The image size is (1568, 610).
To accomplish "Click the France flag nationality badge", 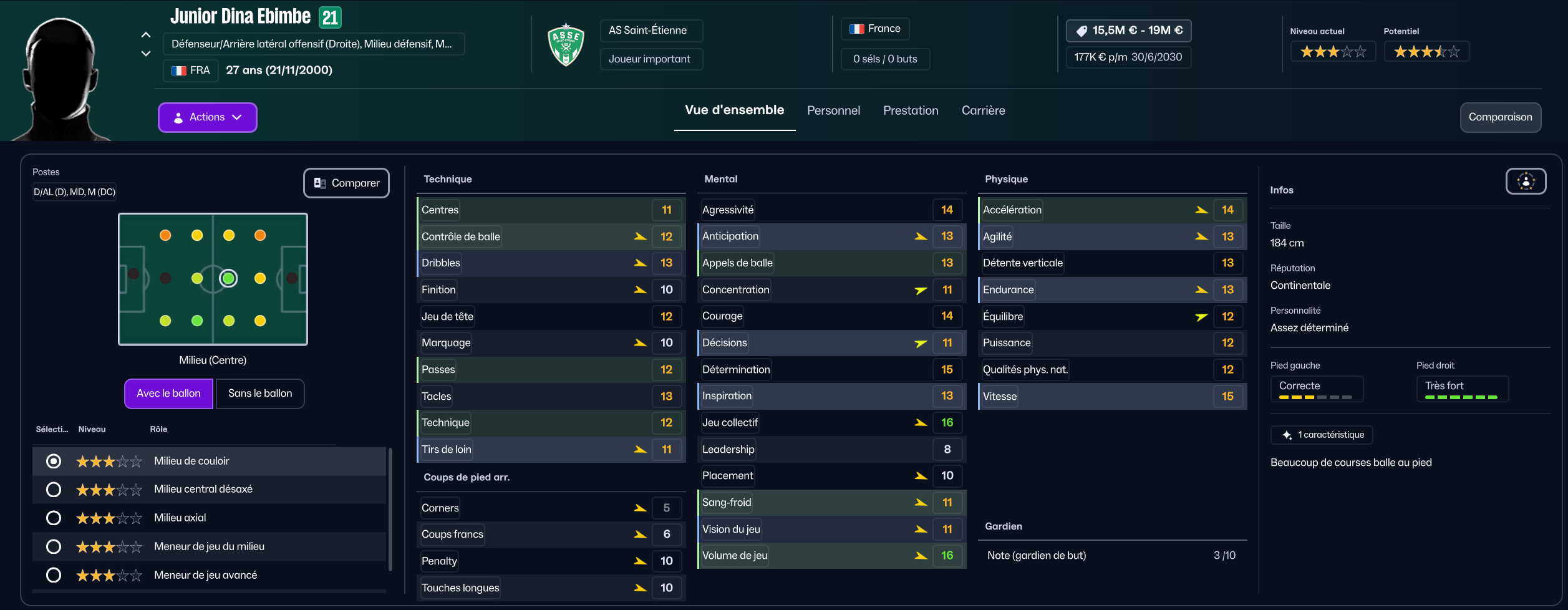I will [875, 29].
